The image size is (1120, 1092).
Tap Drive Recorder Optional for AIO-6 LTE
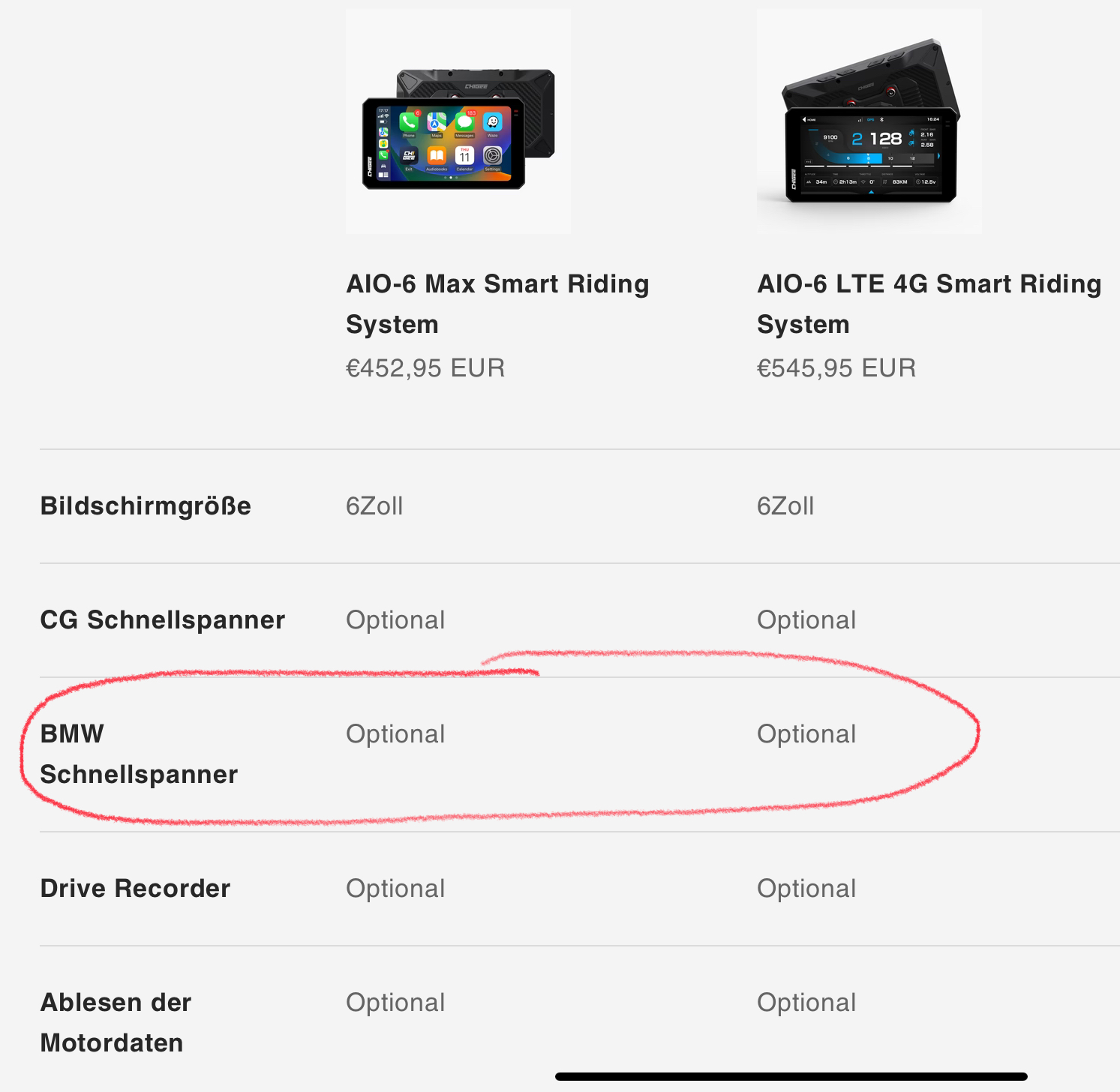806,889
